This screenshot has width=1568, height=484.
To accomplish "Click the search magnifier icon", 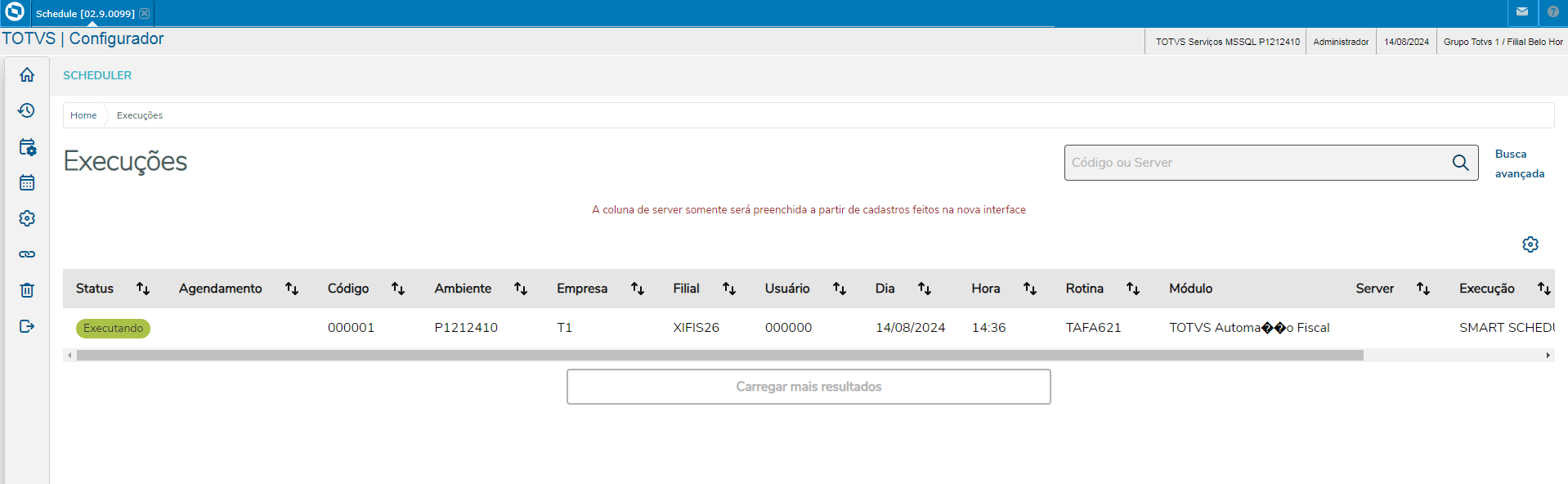I will [x=1460, y=163].
